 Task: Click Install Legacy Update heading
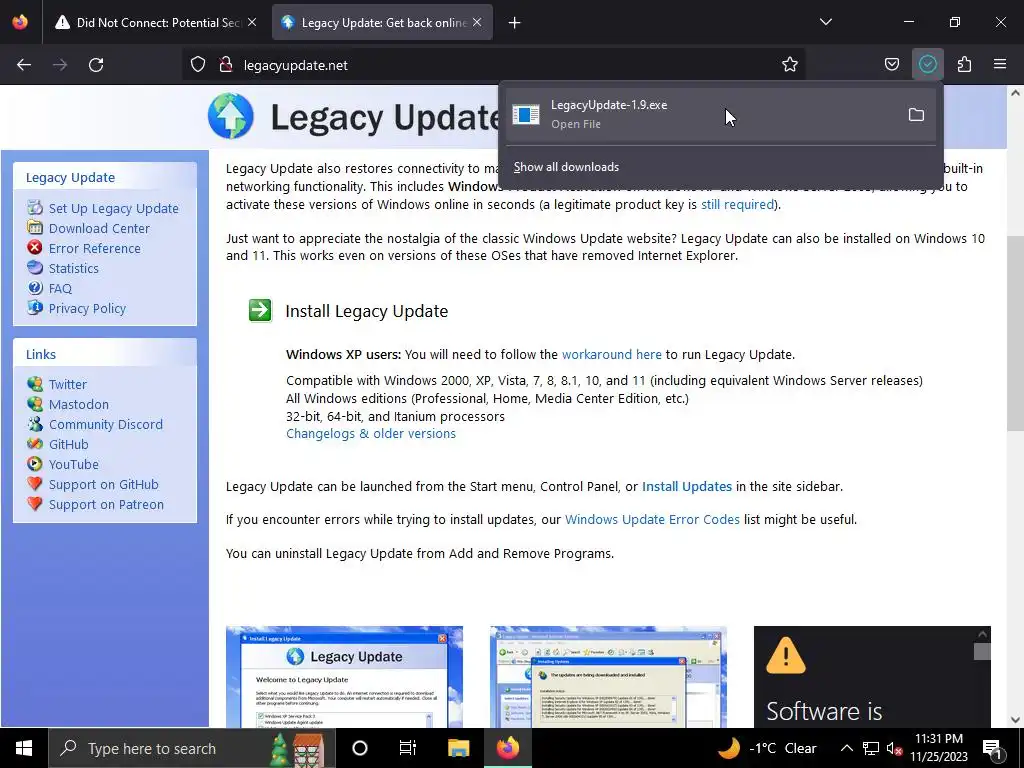tap(366, 311)
